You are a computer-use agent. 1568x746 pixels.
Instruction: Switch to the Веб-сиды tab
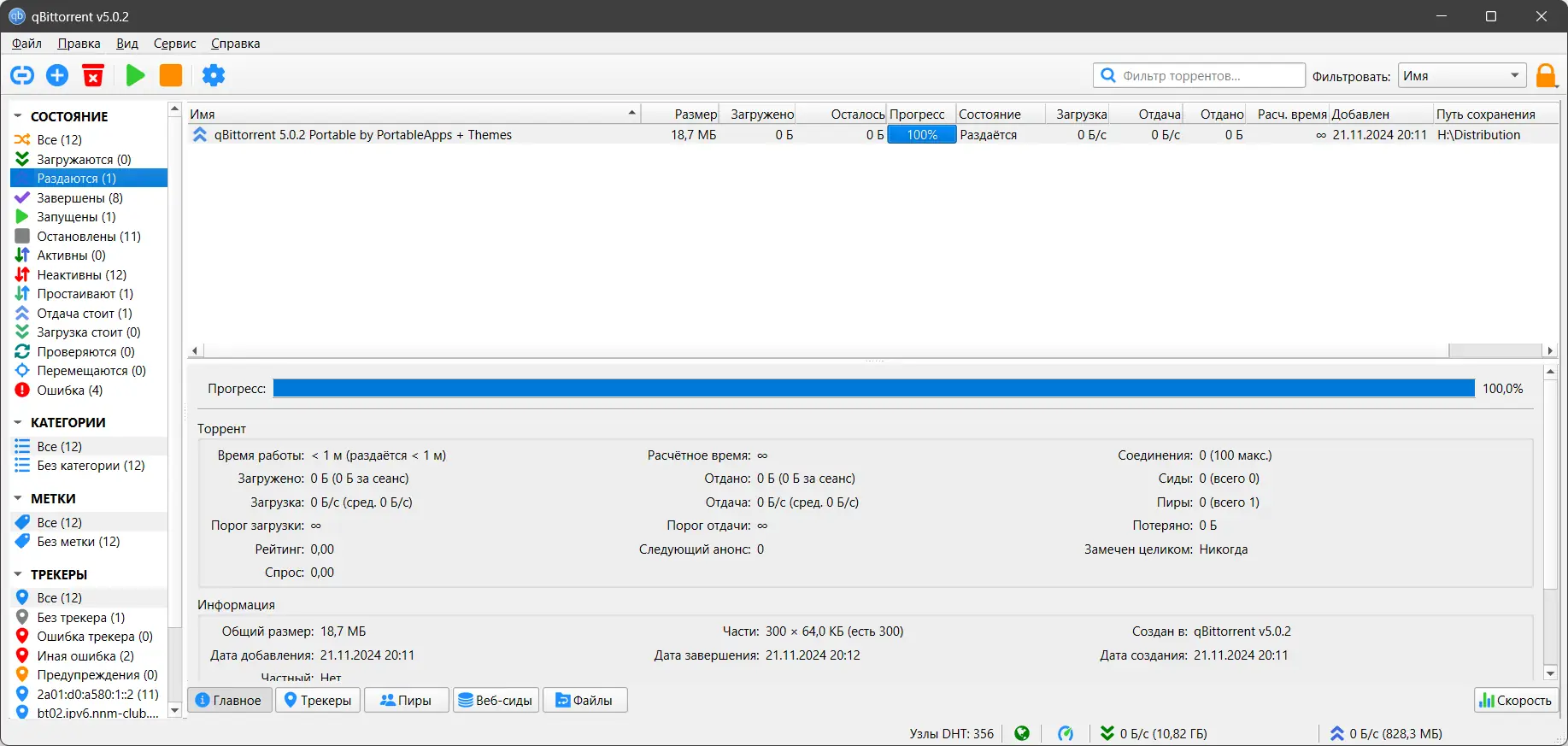(x=496, y=700)
